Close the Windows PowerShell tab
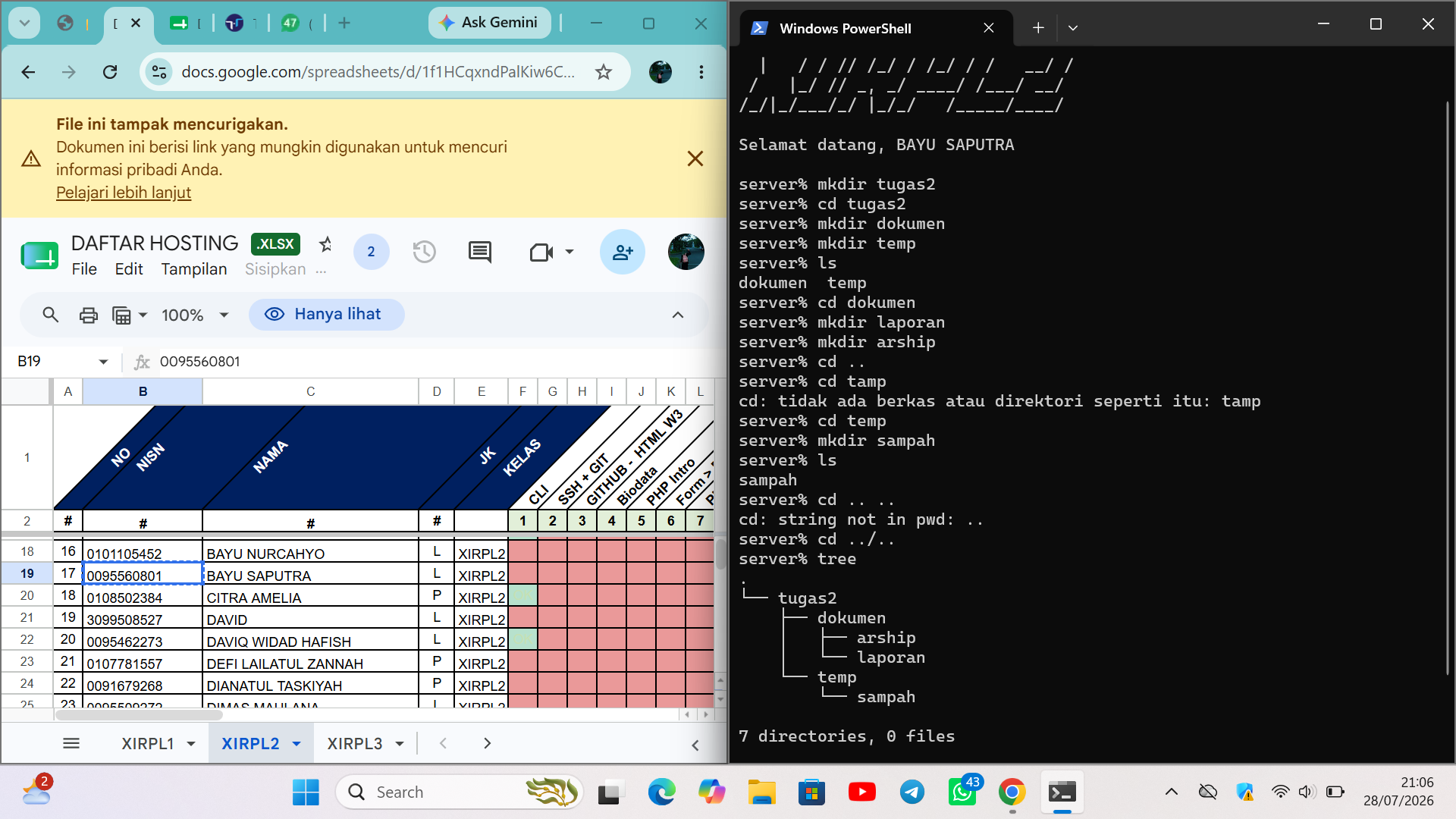The image size is (1456, 819). click(989, 28)
